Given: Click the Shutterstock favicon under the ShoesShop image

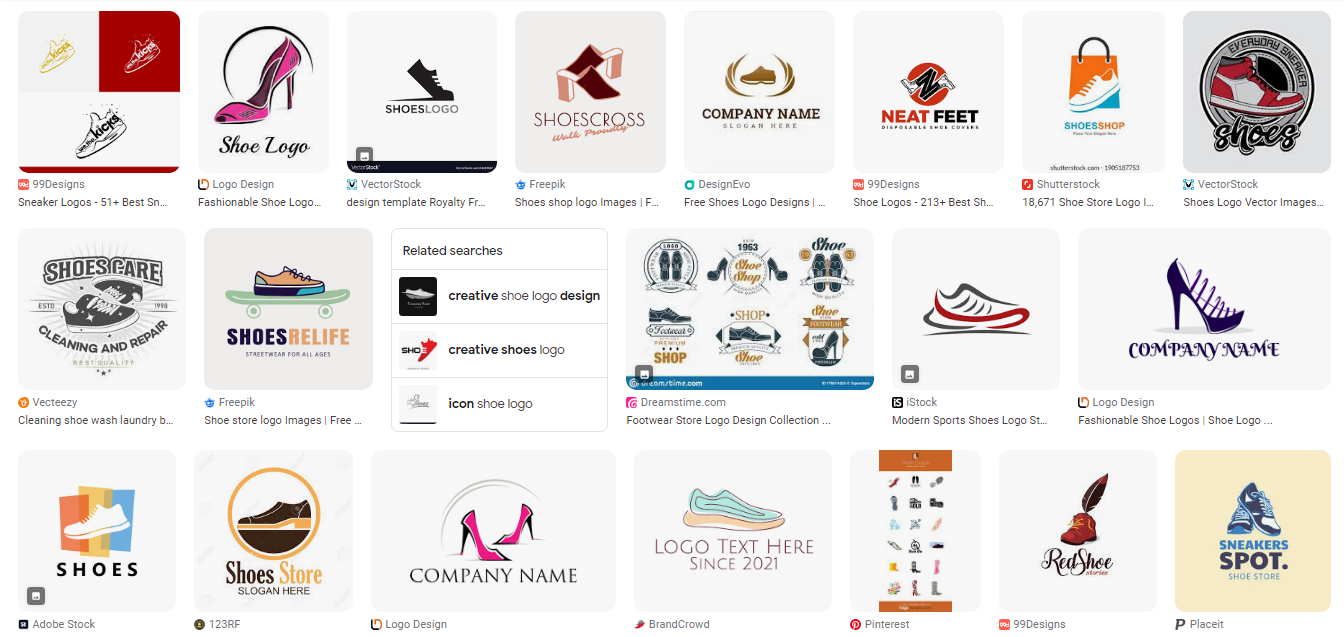Looking at the screenshot, I should click(x=1027, y=185).
